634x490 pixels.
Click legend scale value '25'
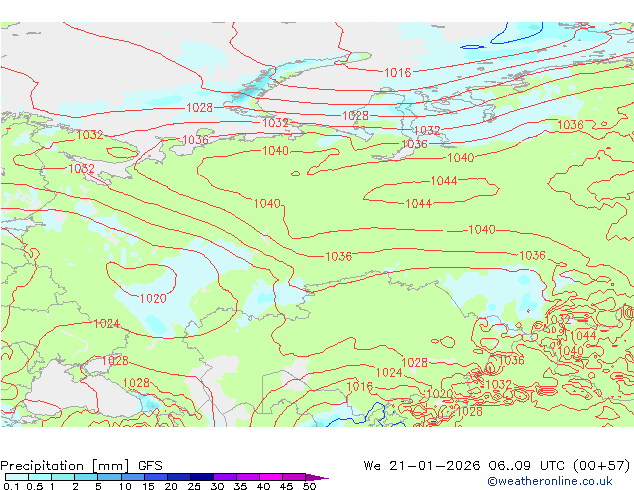[194, 486]
